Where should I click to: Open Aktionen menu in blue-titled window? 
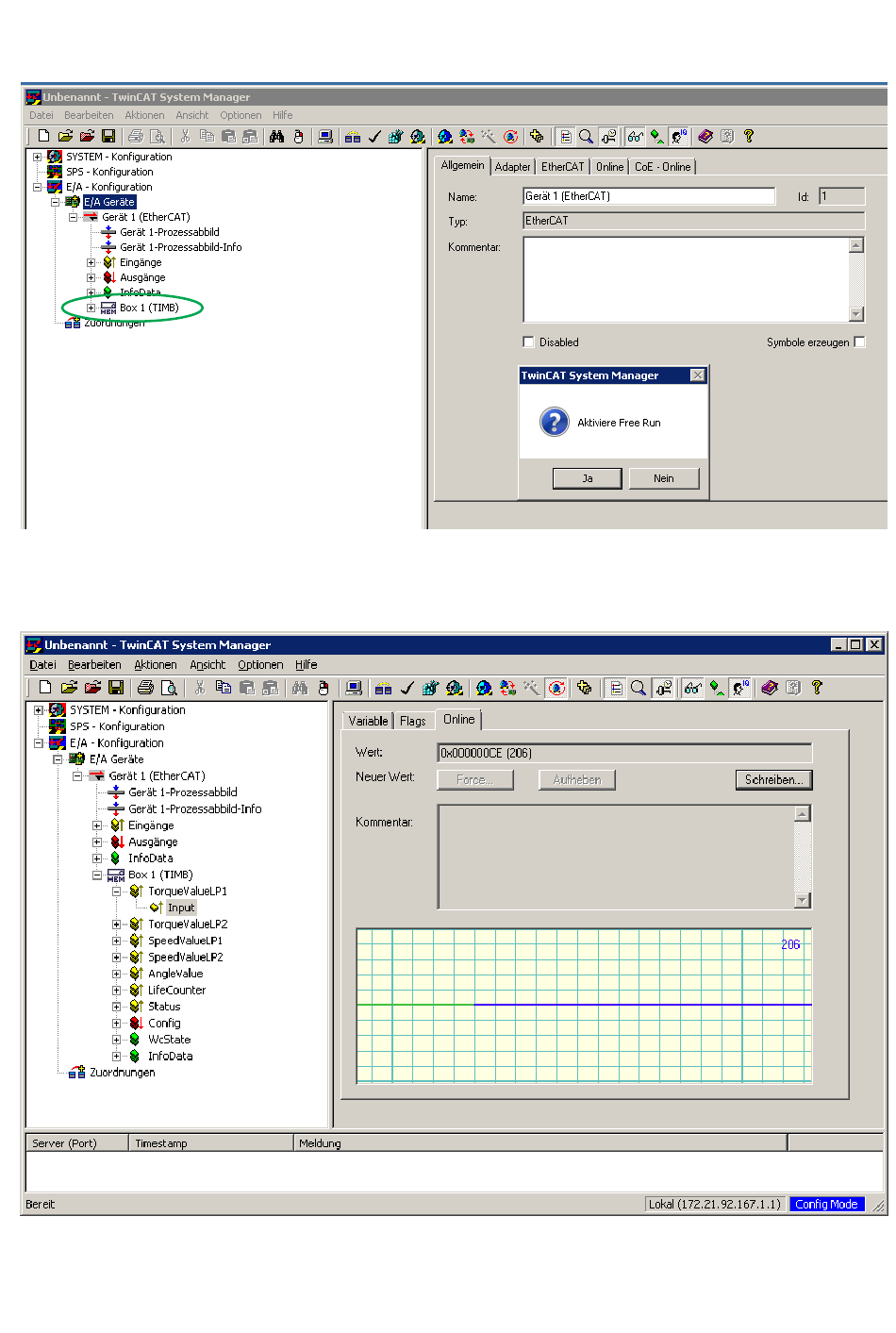click(x=156, y=665)
